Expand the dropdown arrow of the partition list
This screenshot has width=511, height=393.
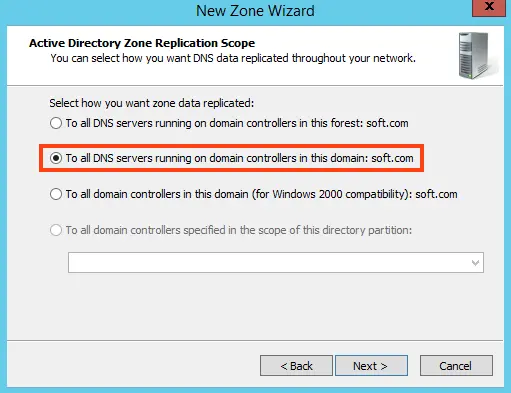pos(475,263)
